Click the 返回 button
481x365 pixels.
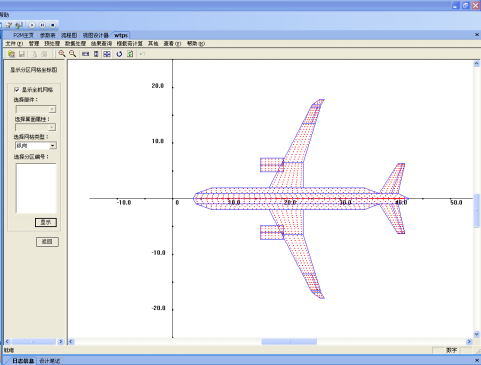click(x=47, y=242)
